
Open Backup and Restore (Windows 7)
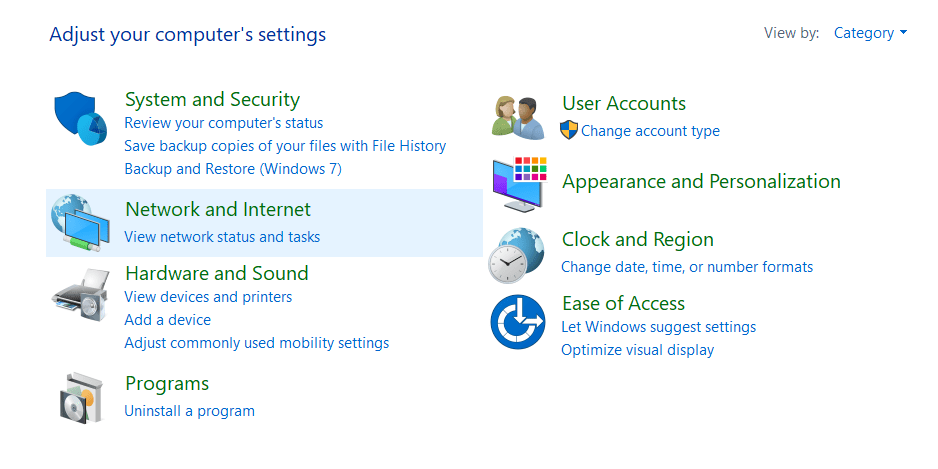coord(233,169)
